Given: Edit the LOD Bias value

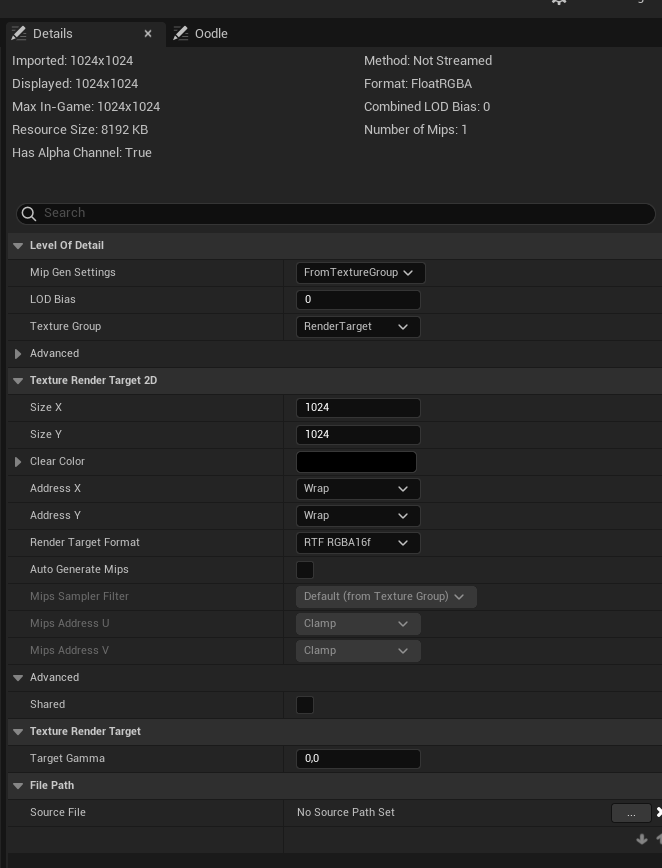Looking at the screenshot, I should (x=358, y=299).
